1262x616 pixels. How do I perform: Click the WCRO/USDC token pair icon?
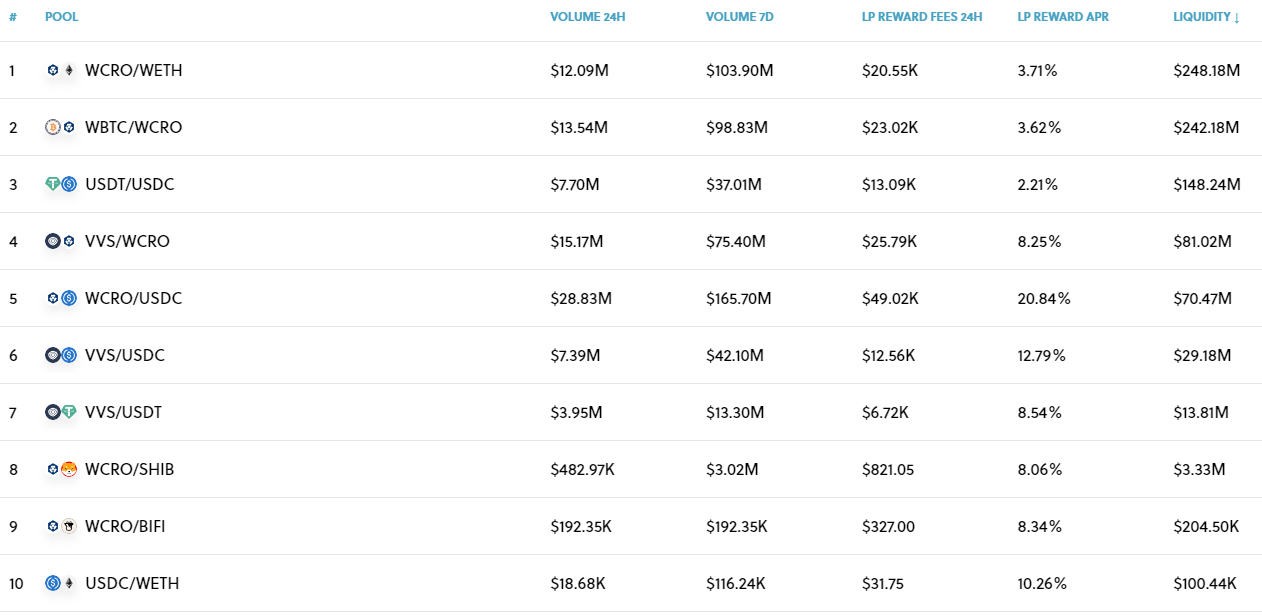61,298
